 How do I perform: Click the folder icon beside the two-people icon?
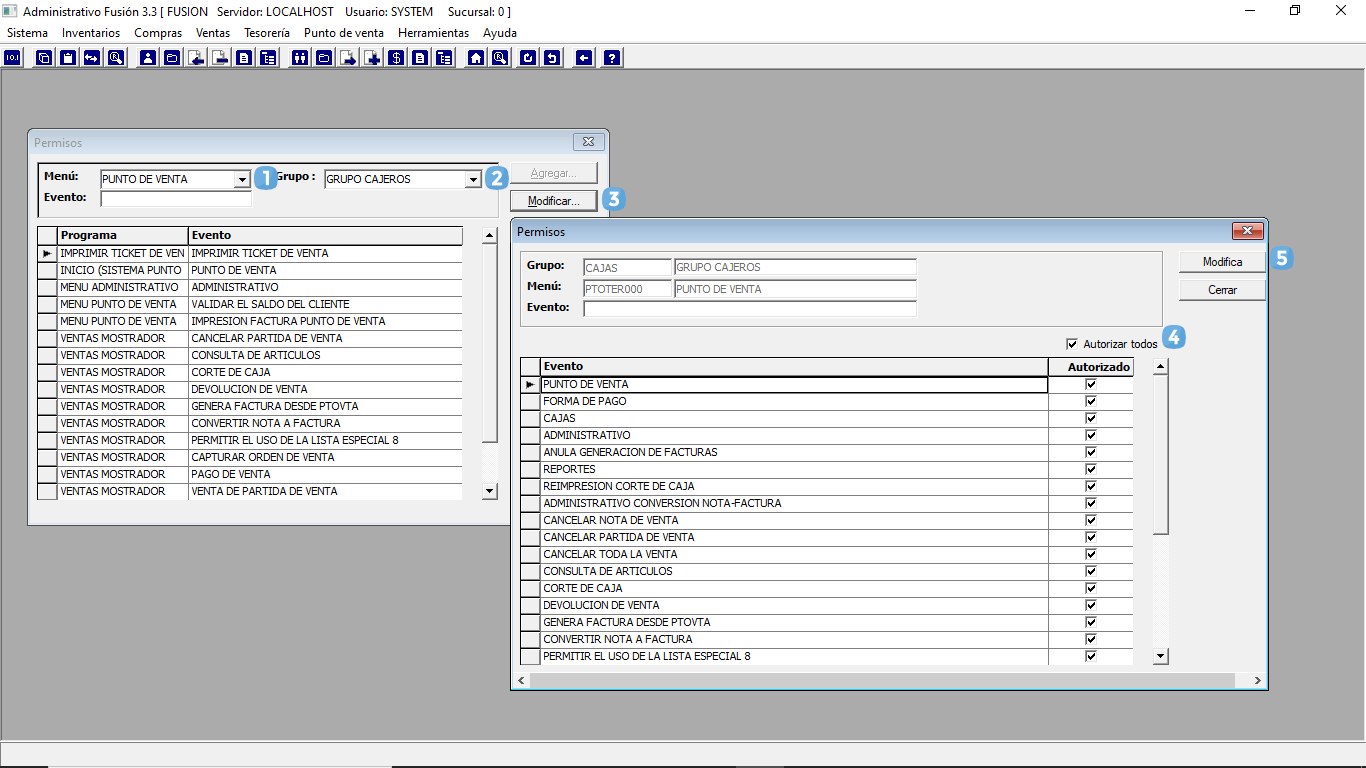coord(324,57)
